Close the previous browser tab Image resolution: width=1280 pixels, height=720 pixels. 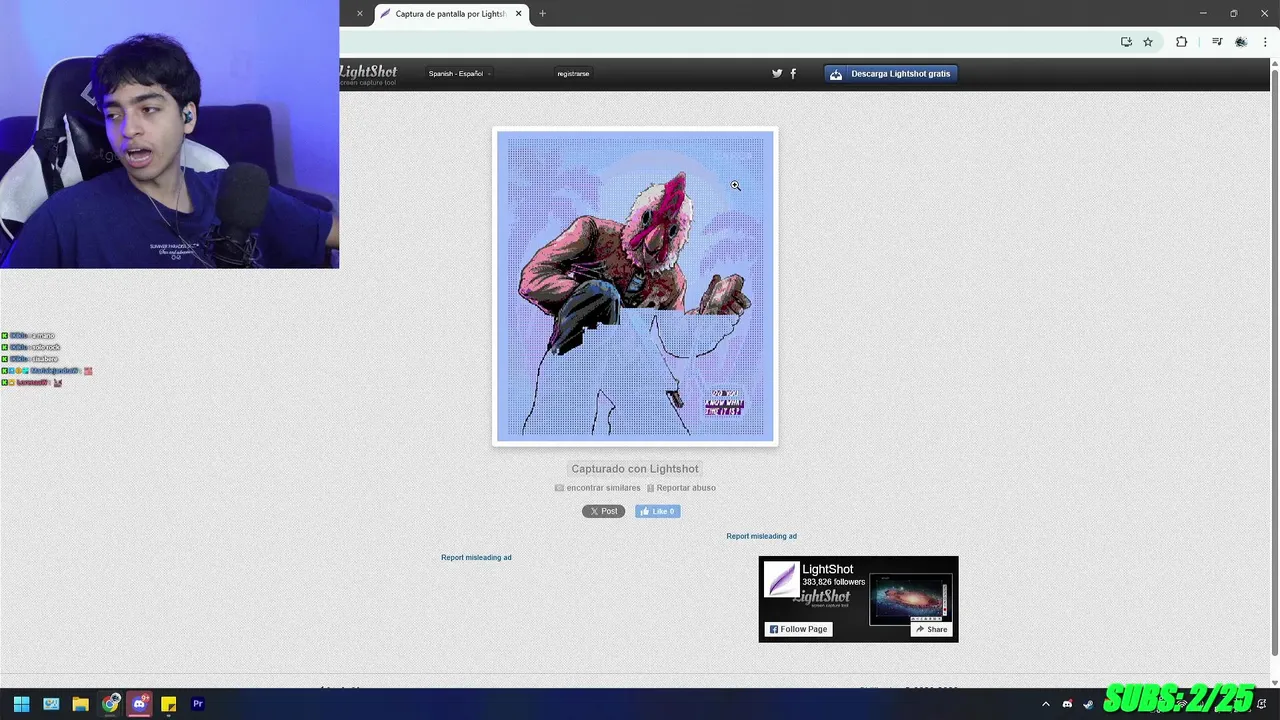[360, 14]
